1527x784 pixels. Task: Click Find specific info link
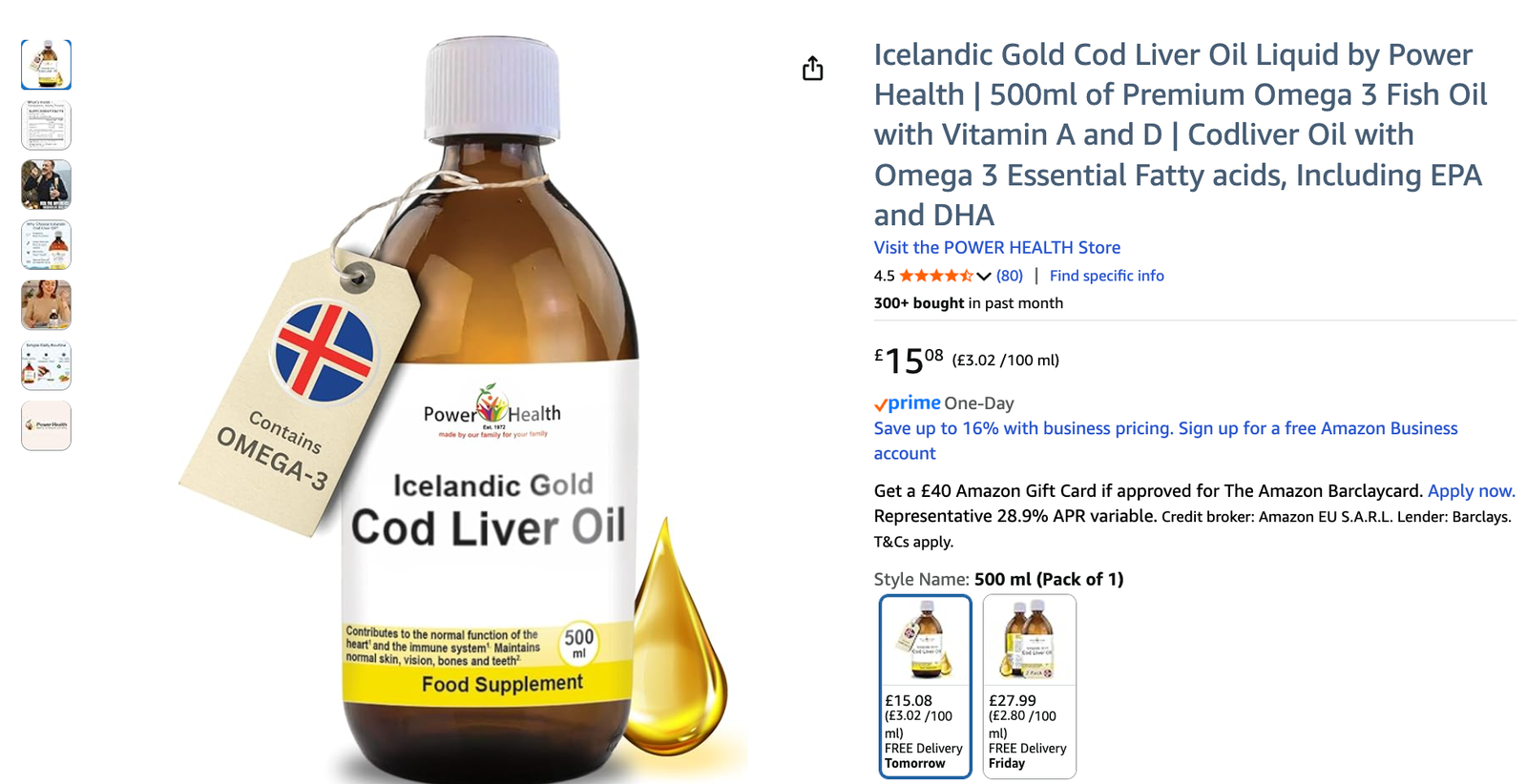(1107, 276)
